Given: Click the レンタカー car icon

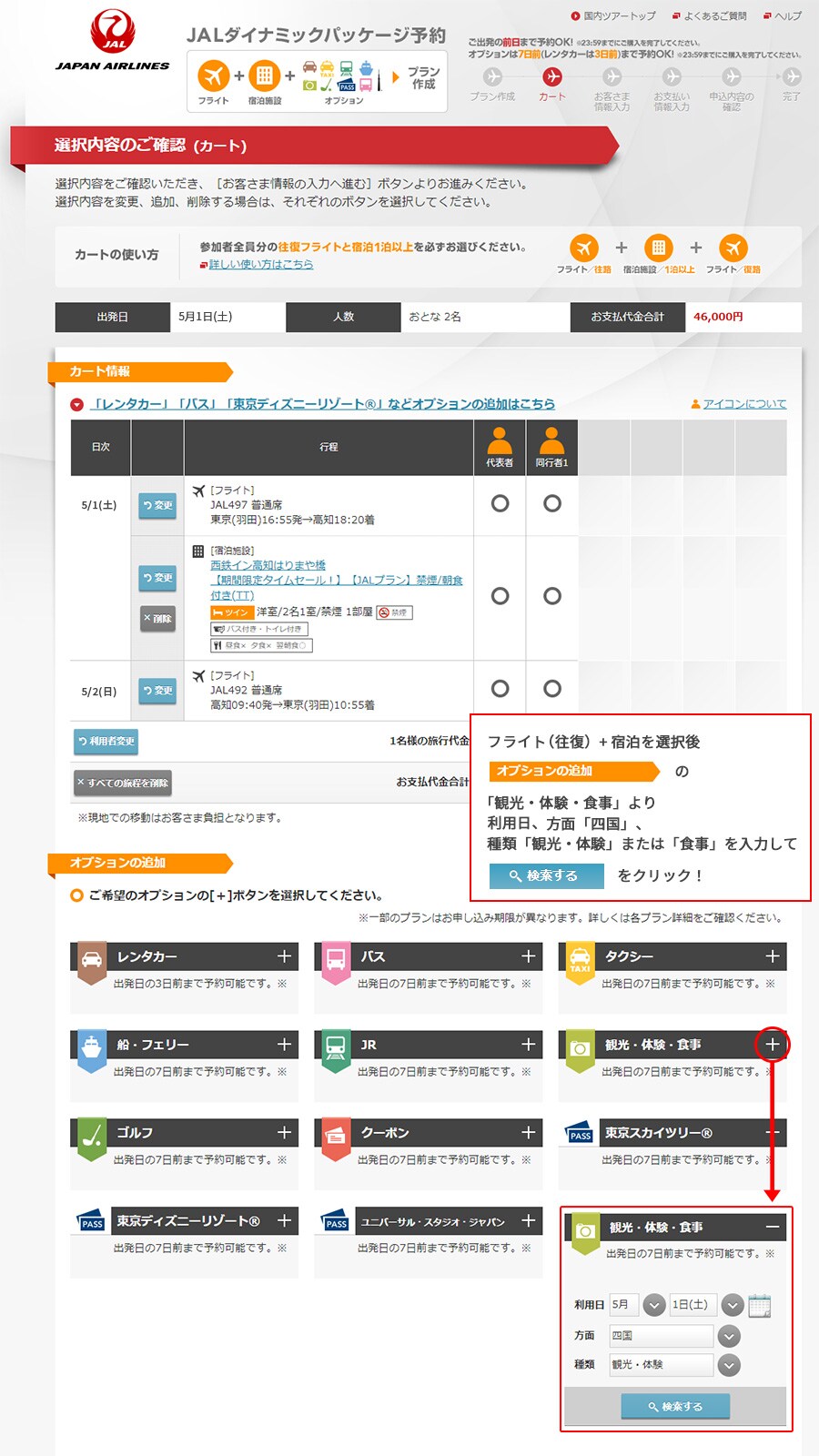Looking at the screenshot, I should point(92,961).
